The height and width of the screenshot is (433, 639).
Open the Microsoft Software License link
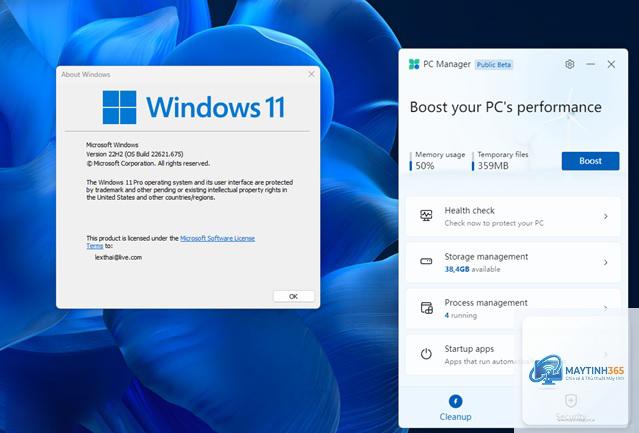(x=217, y=238)
